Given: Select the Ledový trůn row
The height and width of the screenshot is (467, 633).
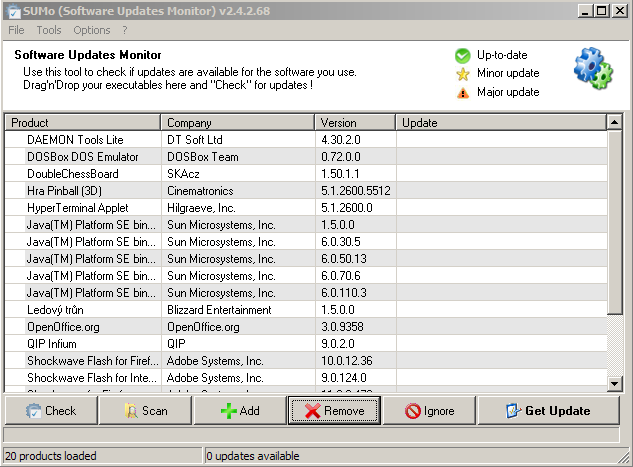Looking at the screenshot, I should click(x=306, y=310).
